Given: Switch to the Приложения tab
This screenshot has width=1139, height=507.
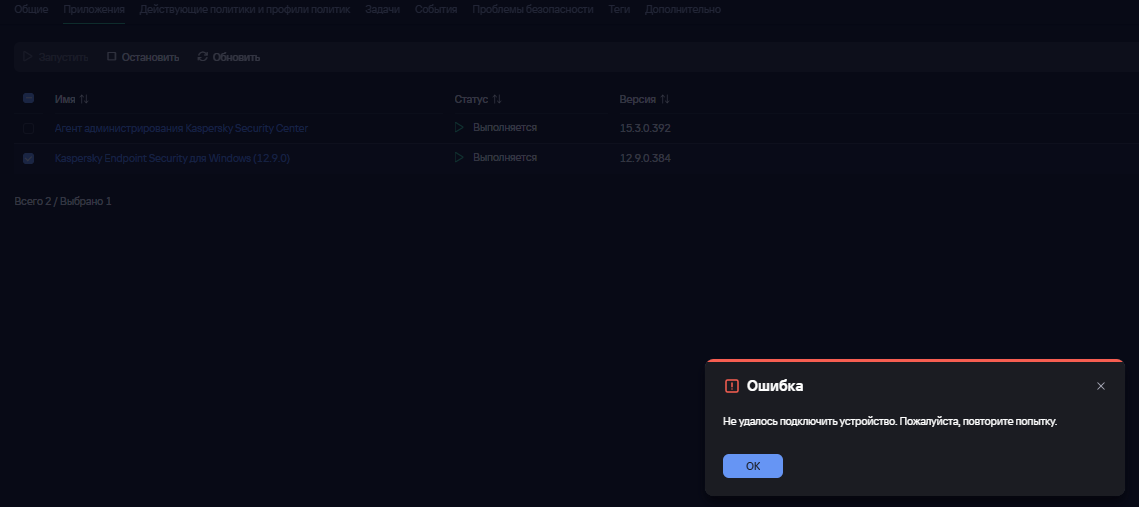Looking at the screenshot, I should point(94,9).
